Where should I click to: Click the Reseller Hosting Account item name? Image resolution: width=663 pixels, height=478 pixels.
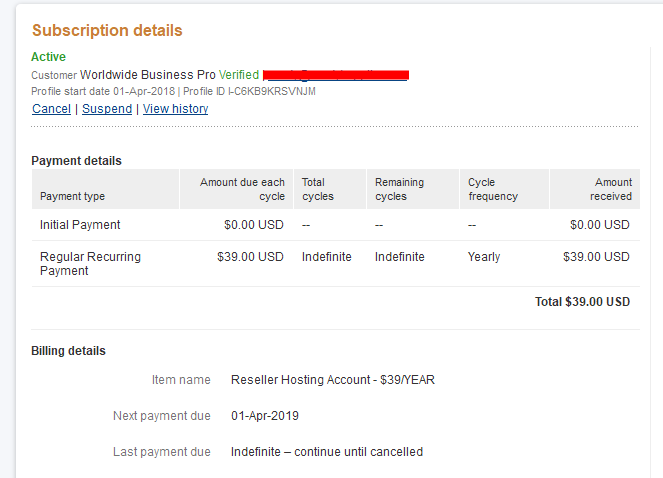click(332, 380)
